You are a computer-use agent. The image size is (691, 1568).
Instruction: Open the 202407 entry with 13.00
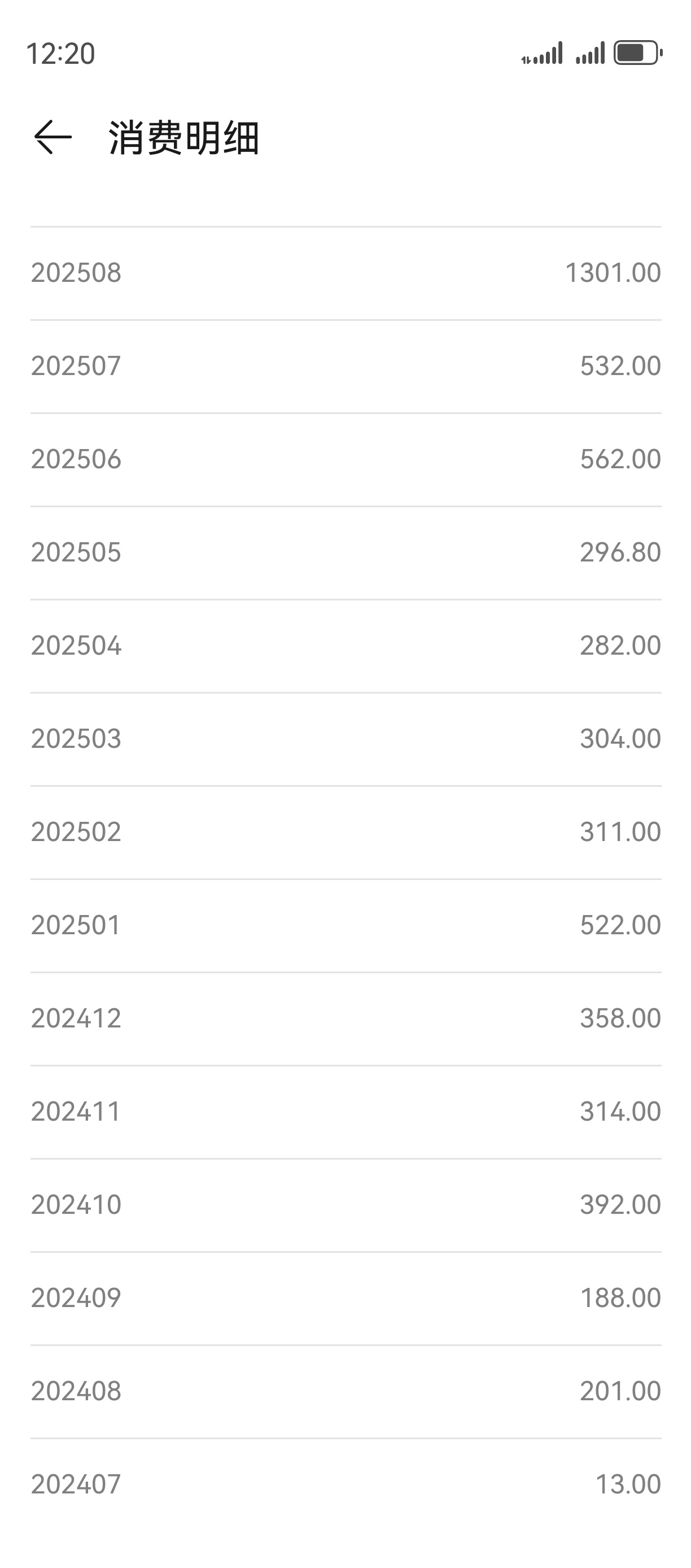[x=345, y=1484]
